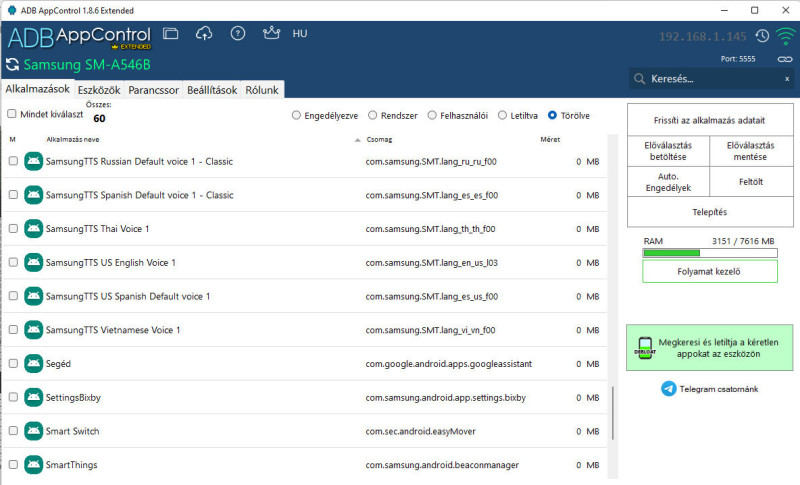This screenshot has width=800, height=485.
Task: Select the Törölve radio filter
Action: (x=552, y=115)
